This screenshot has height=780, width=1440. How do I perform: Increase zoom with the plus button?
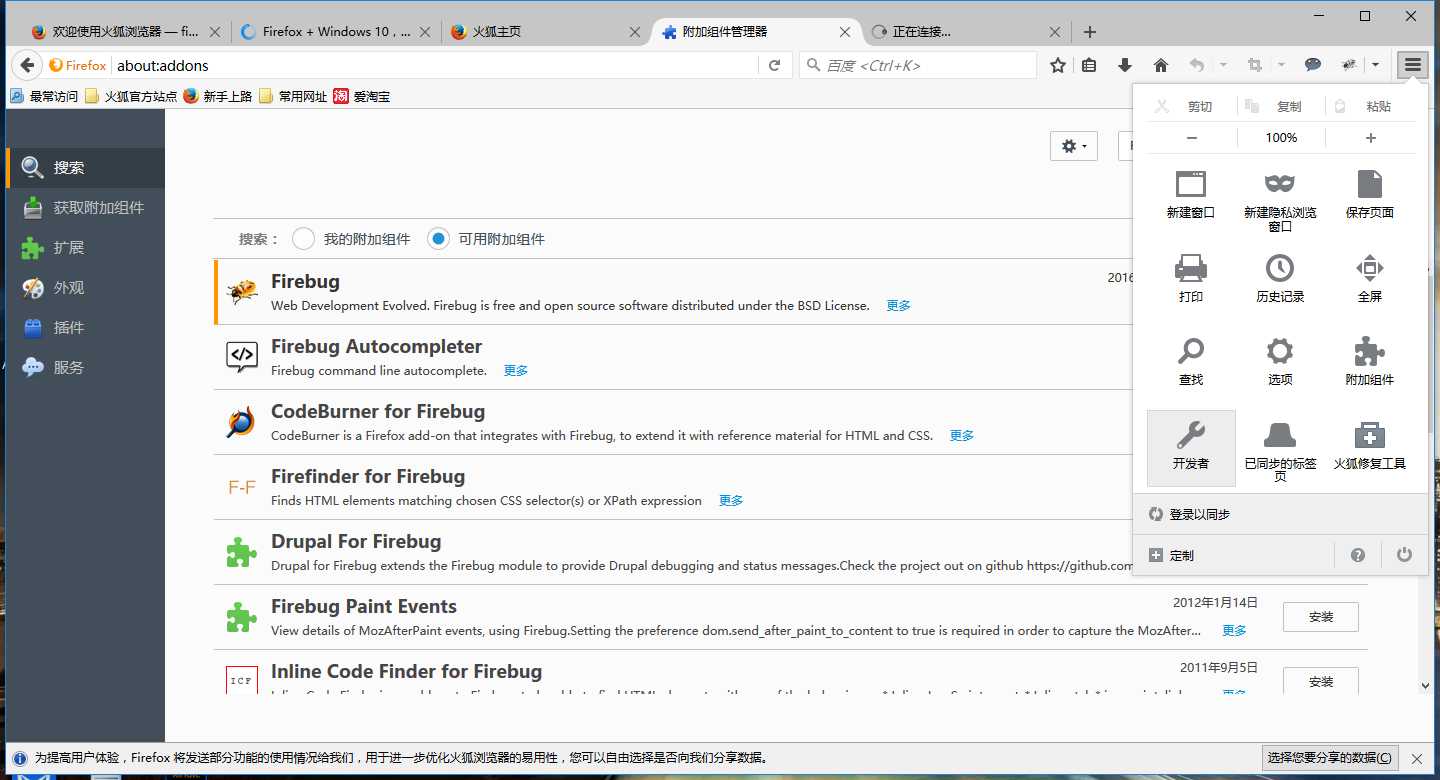click(x=1370, y=138)
